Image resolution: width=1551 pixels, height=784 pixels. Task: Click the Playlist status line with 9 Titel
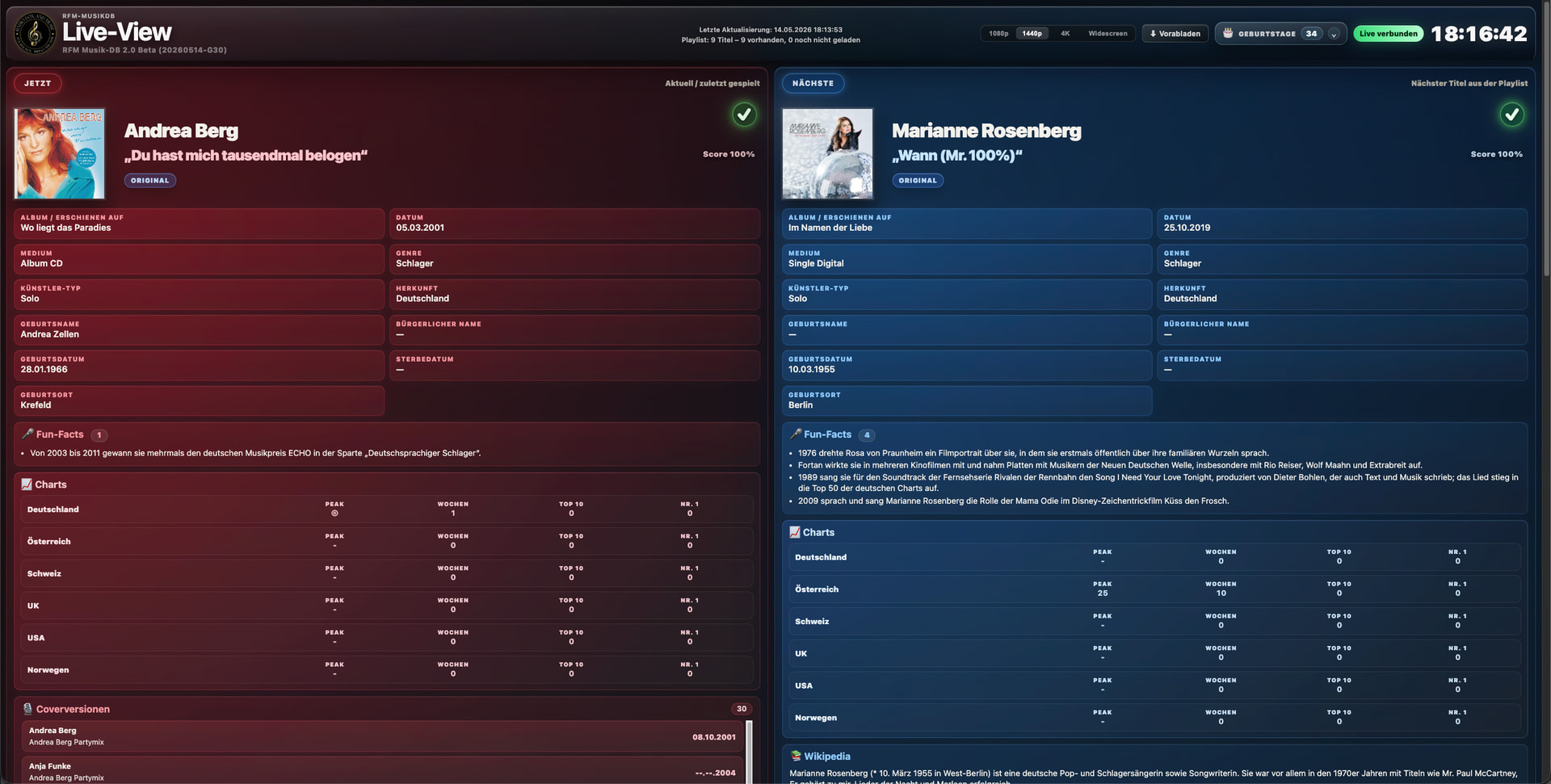pos(771,40)
